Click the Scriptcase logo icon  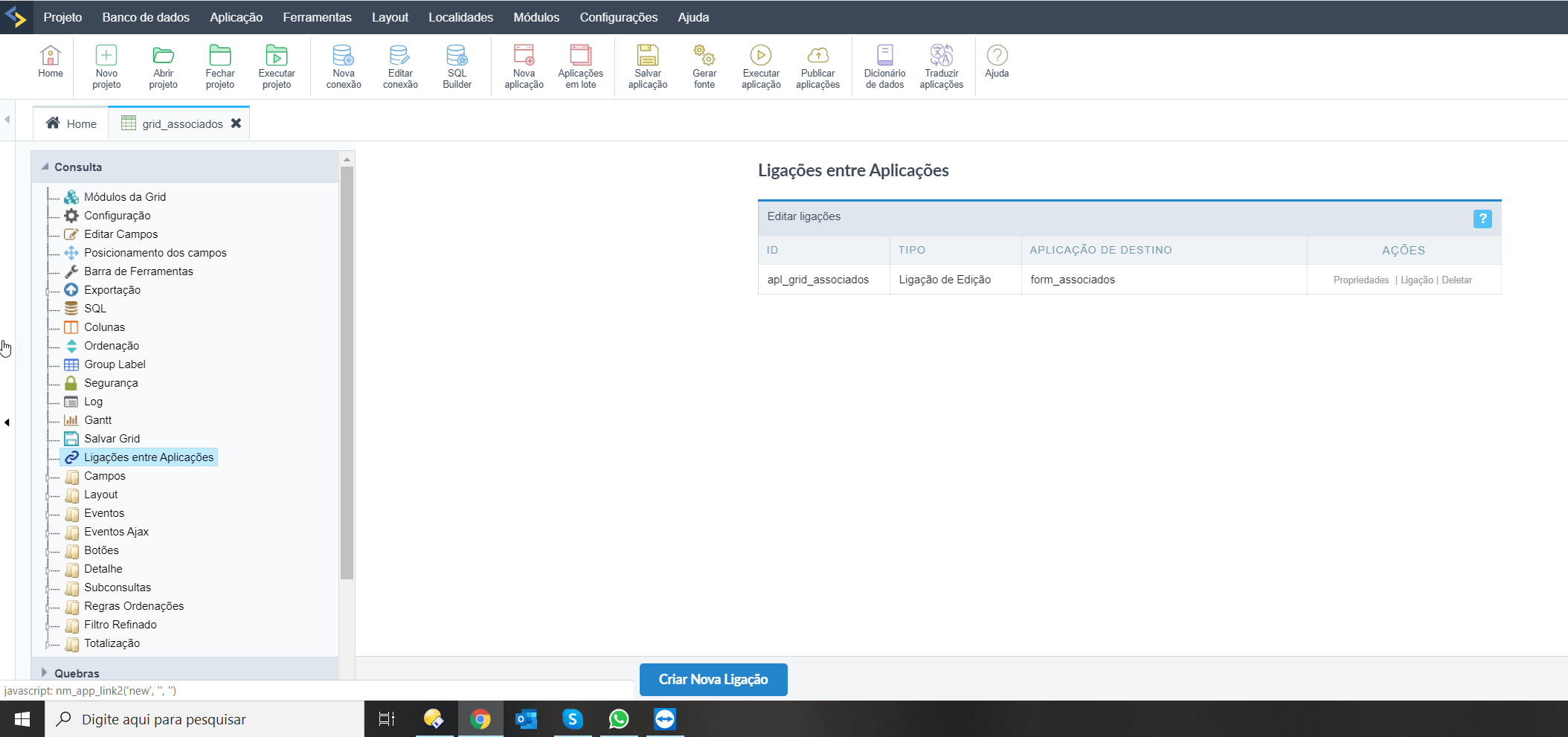pyautogui.click(x=16, y=16)
